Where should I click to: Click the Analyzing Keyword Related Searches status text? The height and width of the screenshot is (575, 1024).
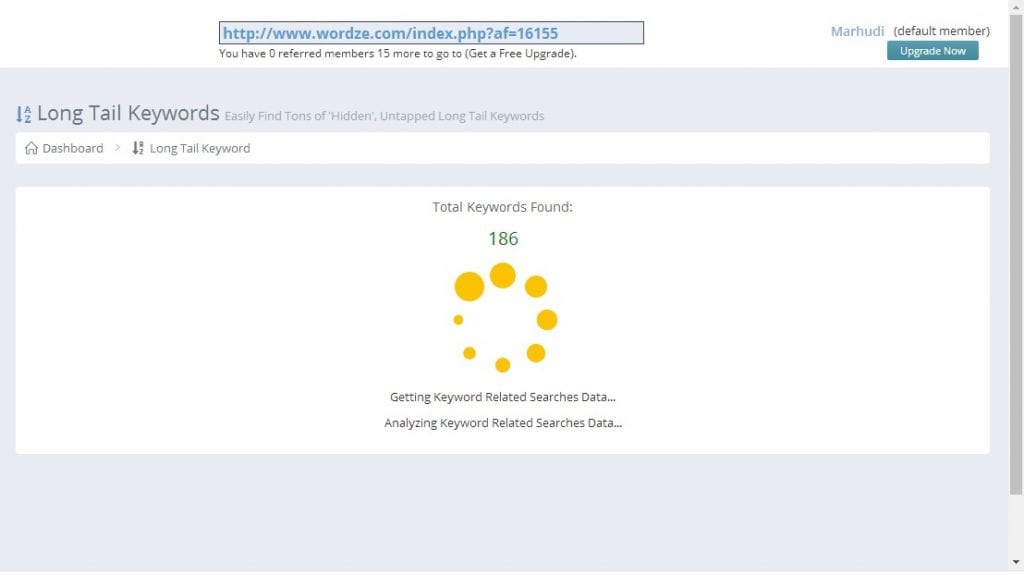[502, 423]
